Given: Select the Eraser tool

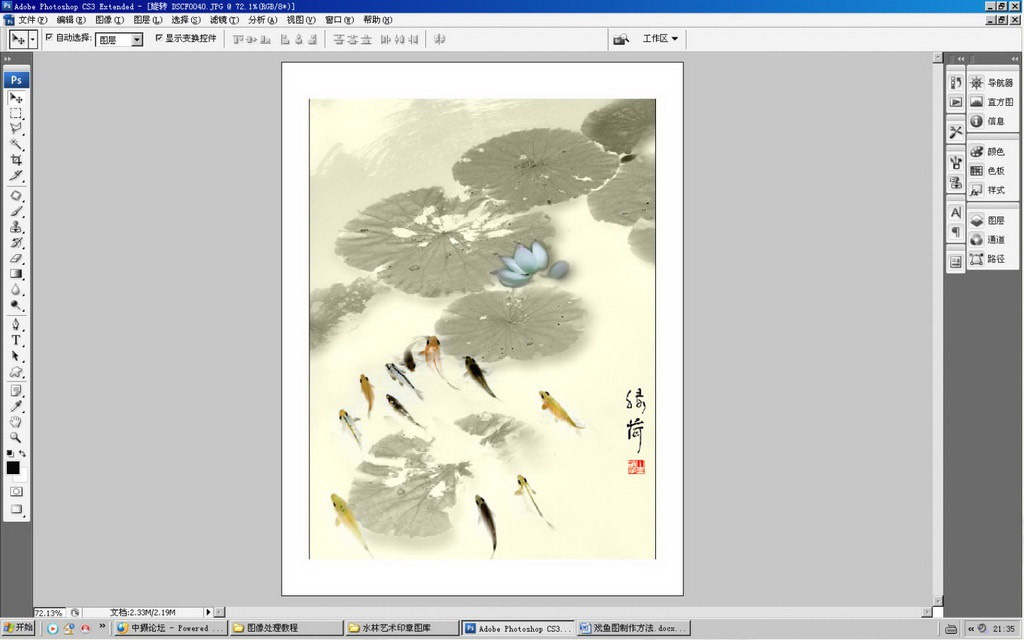Looking at the screenshot, I should 16,258.
